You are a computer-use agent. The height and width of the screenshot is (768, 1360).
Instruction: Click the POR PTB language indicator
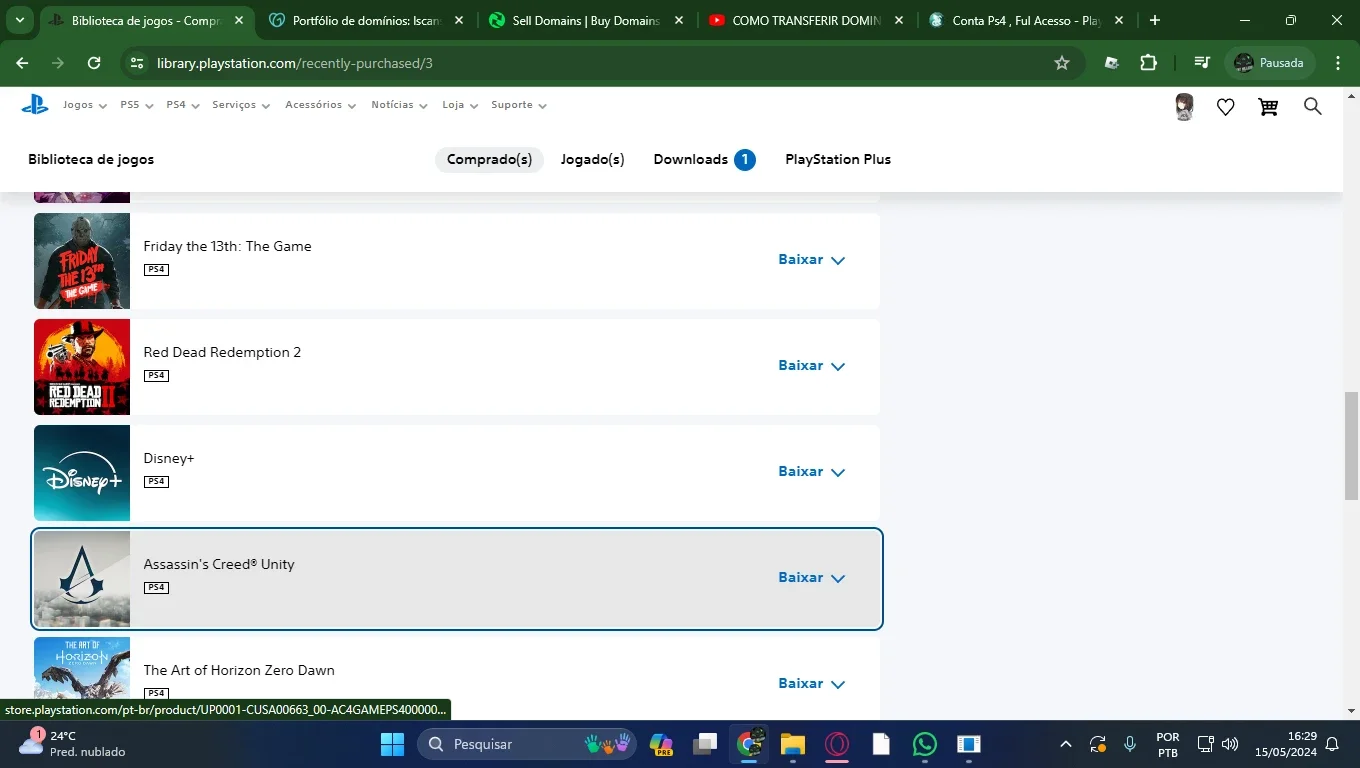[1167, 744]
